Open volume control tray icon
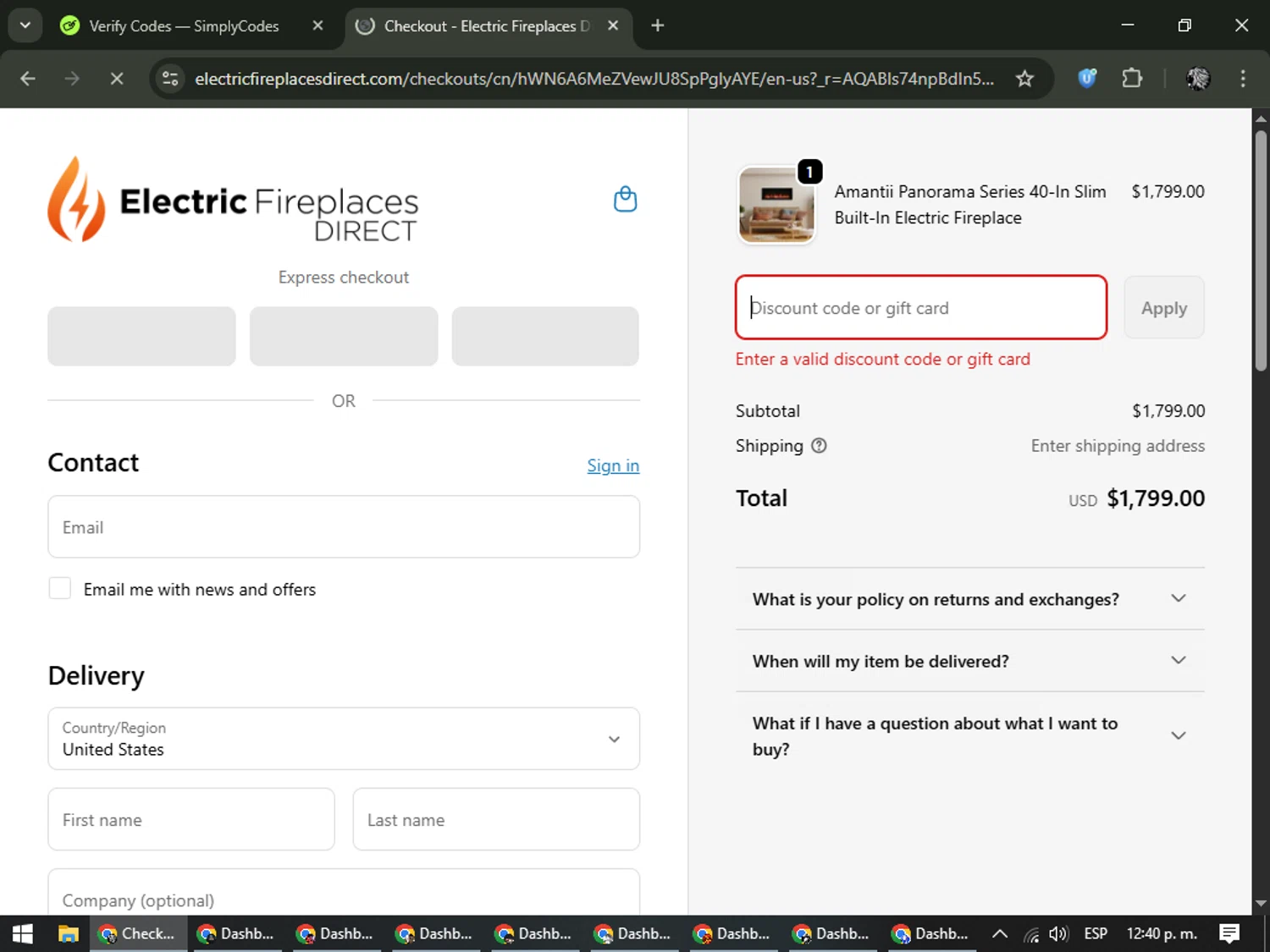 pos(1058,933)
